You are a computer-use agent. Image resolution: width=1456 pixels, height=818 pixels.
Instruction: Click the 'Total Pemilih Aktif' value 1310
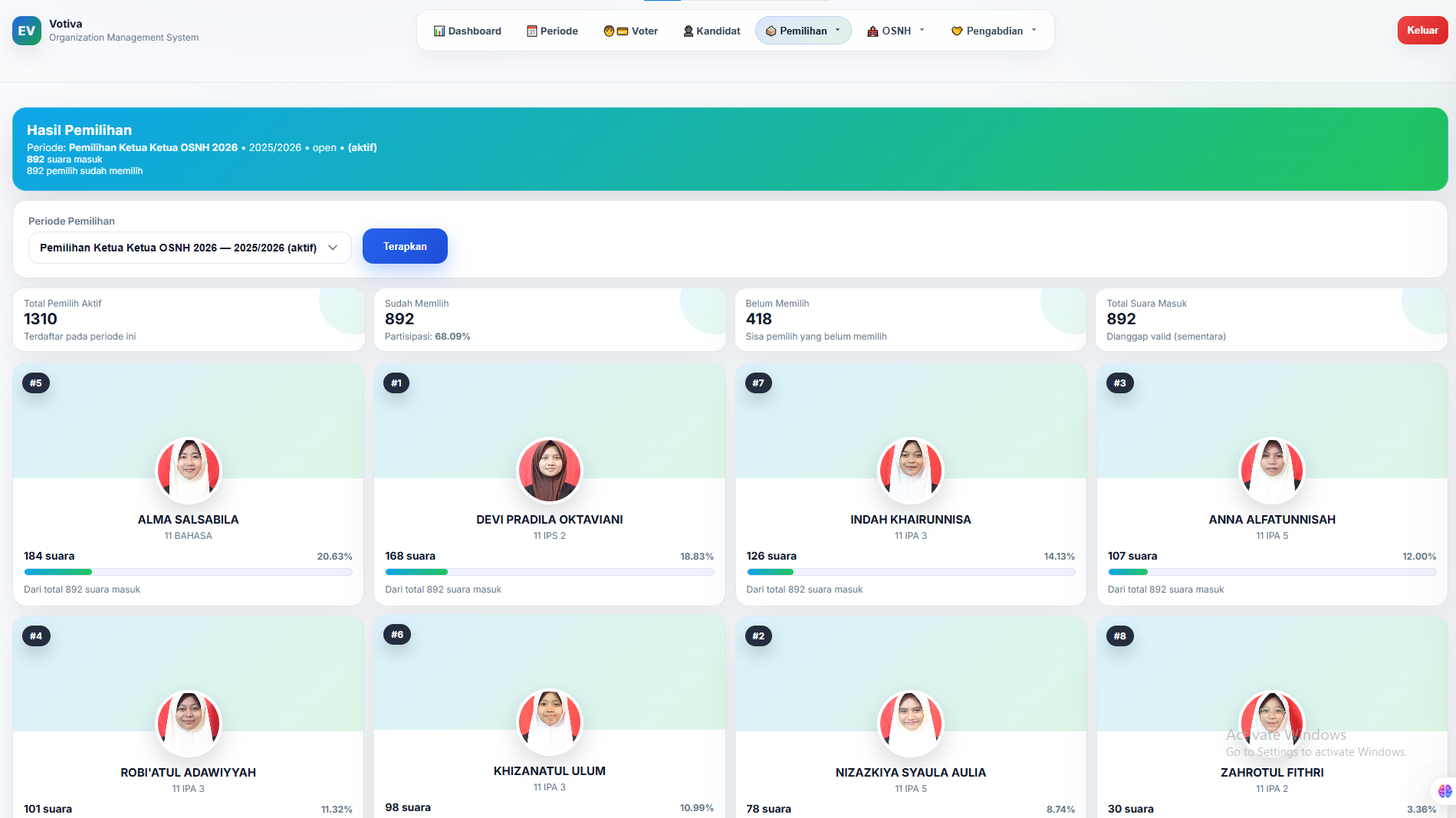point(41,319)
